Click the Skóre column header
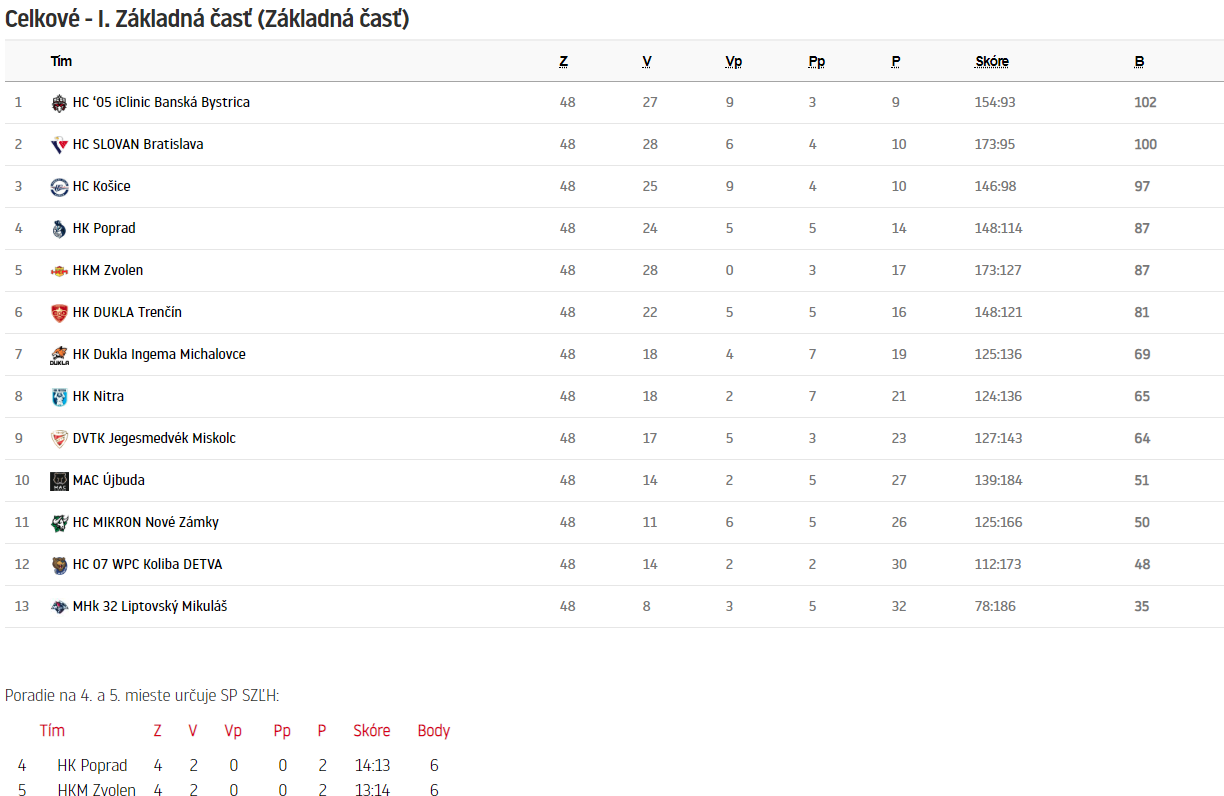Viewport: 1224px width, 796px height. point(992,62)
